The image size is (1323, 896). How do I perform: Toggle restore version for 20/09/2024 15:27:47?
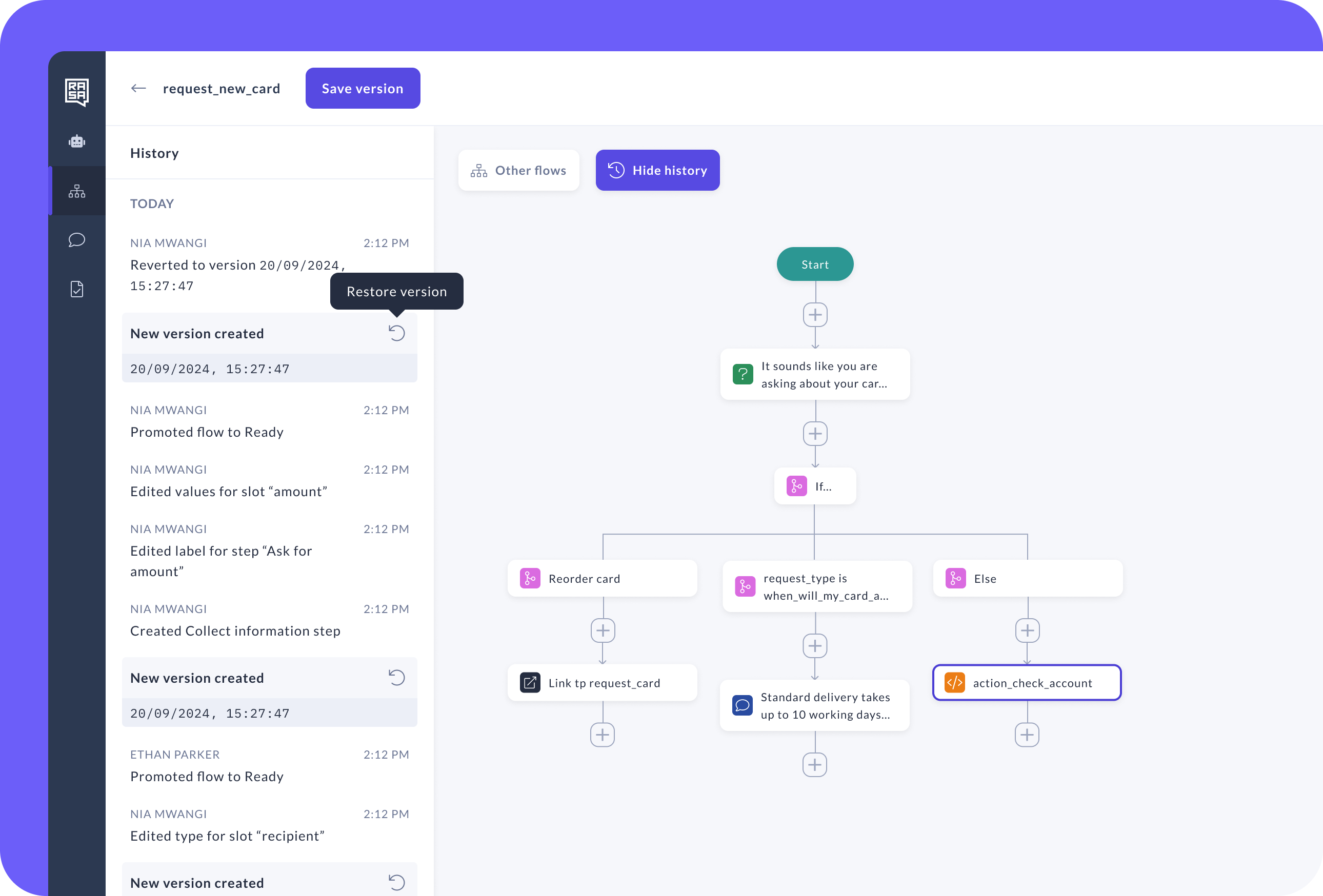click(397, 333)
